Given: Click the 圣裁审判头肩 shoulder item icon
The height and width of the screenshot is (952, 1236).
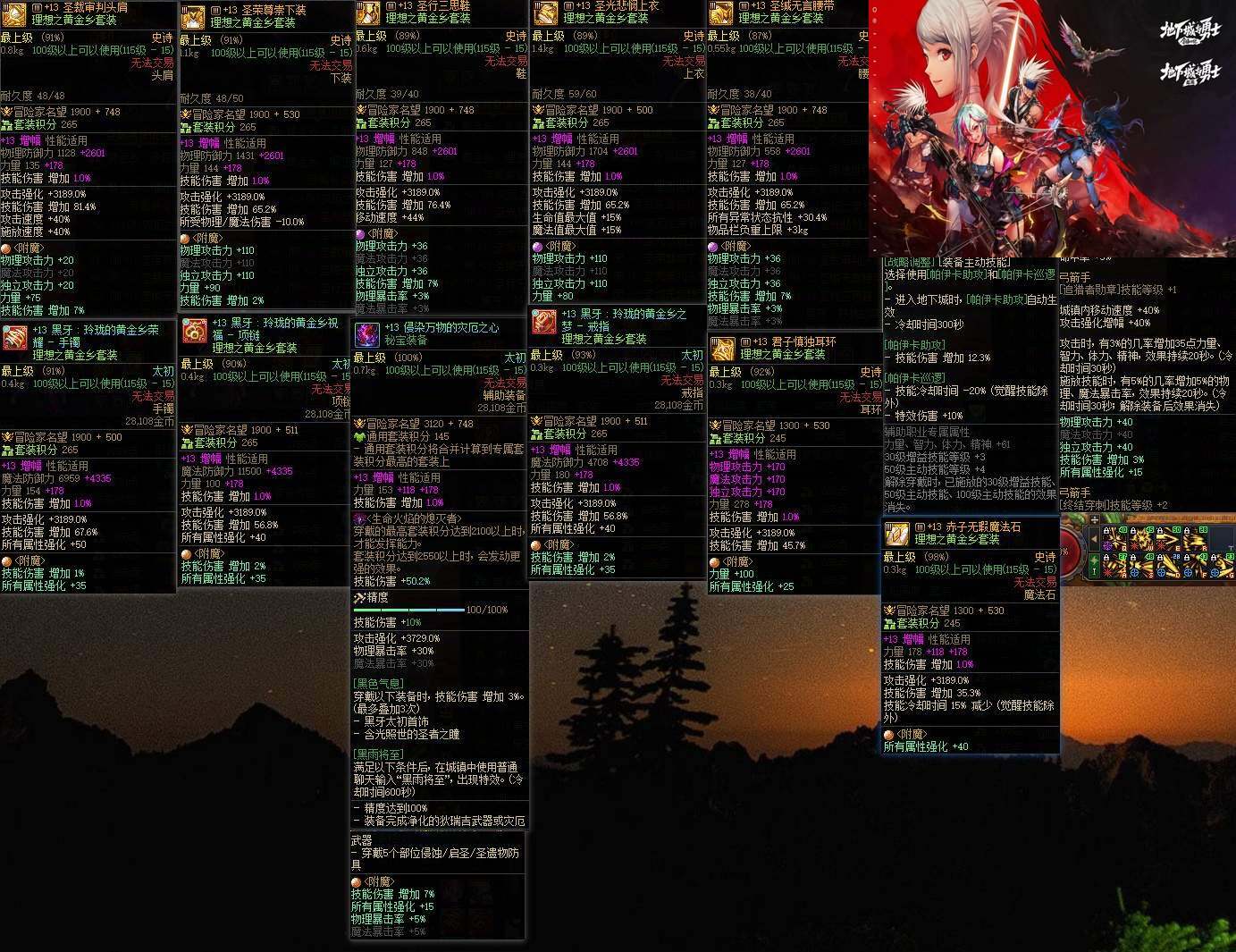Looking at the screenshot, I should (x=13, y=14).
